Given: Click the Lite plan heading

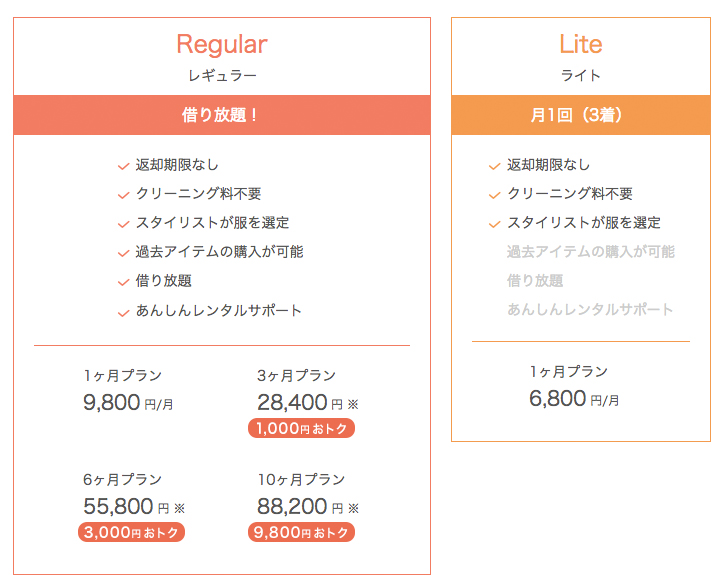Looking at the screenshot, I should pyautogui.click(x=581, y=44).
